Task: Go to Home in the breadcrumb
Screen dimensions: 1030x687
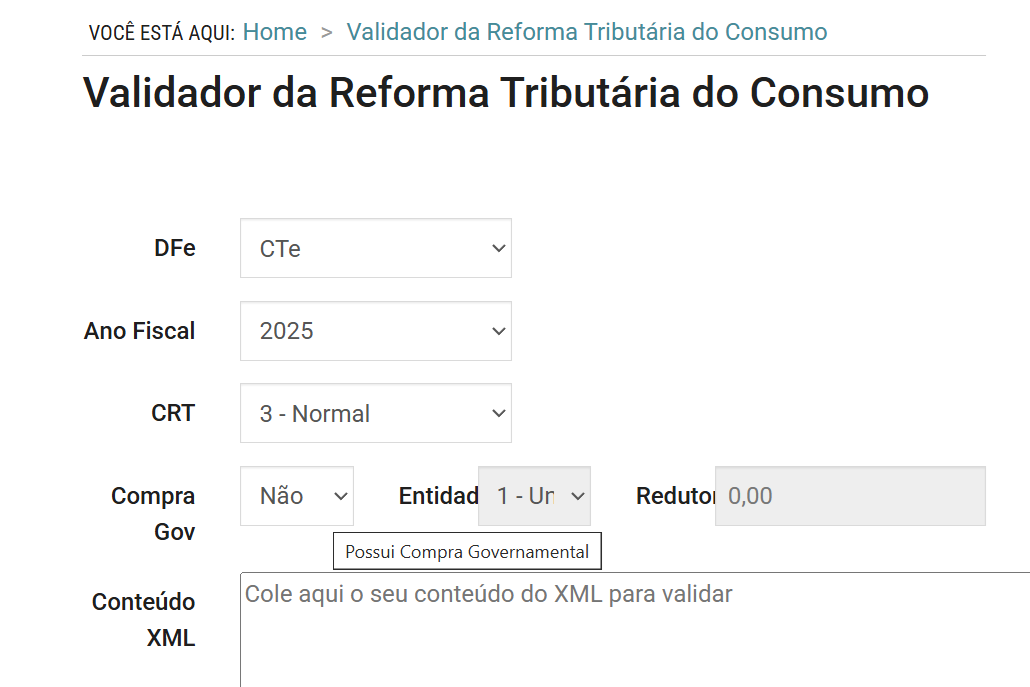Action: pyautogui.click(x=275, y=32)
